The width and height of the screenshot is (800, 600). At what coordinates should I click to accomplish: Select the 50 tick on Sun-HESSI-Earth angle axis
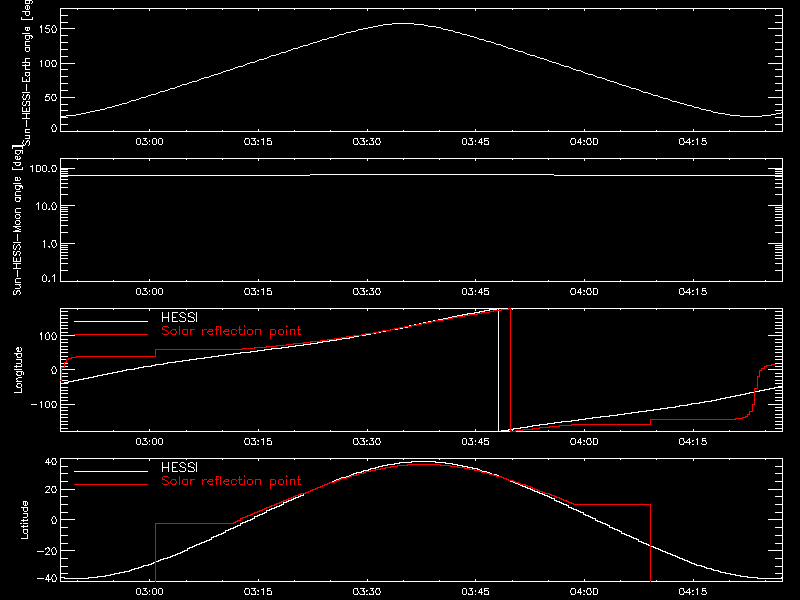coord(51,97)
